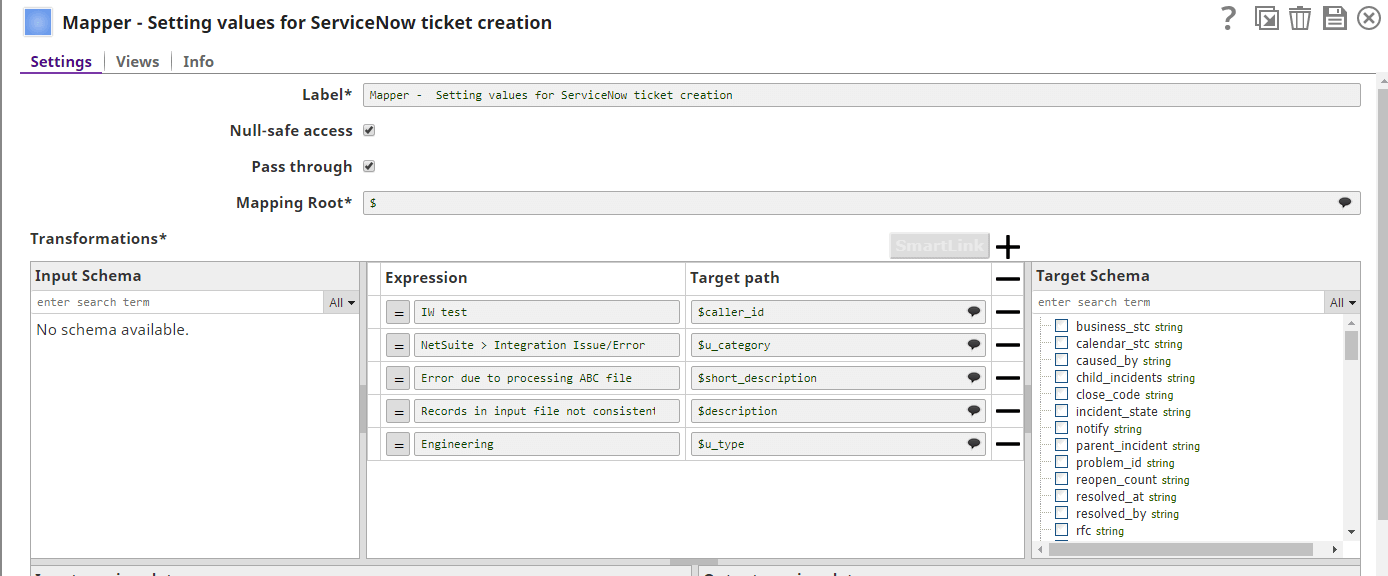Switch to the Settings tab
The width and height of the screenshot is (1388, 576).
click(61, 62)
